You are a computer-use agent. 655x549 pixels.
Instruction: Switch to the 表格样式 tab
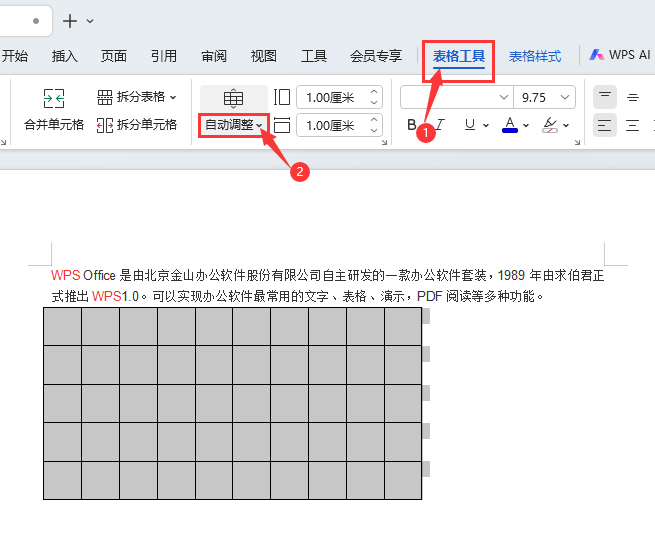coord(535,56)
